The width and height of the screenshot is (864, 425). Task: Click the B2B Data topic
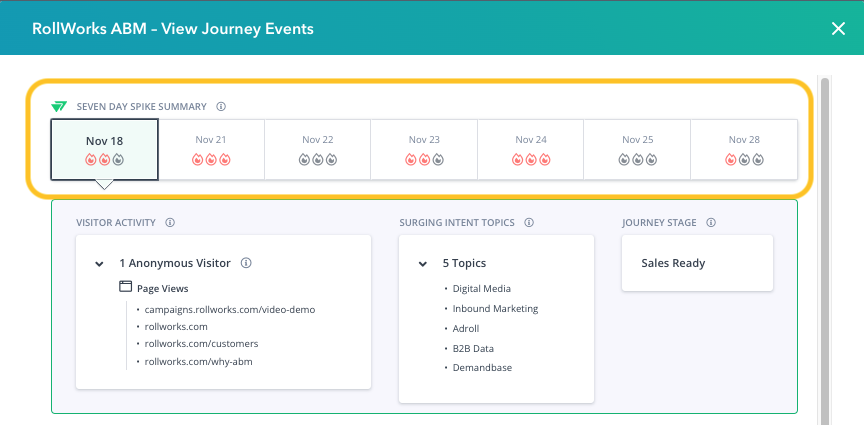(x=473, y=348)
